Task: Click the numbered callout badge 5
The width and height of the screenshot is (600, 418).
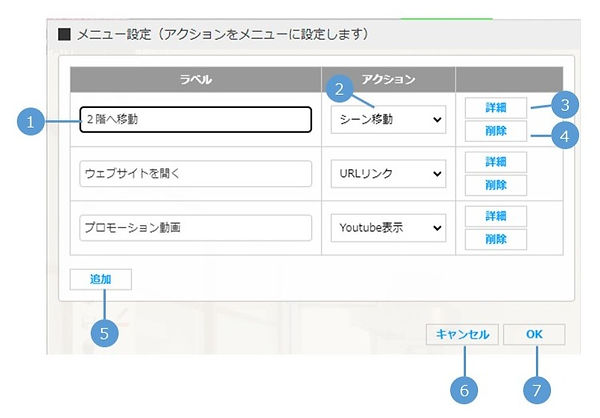Action: tap(104, 333)
